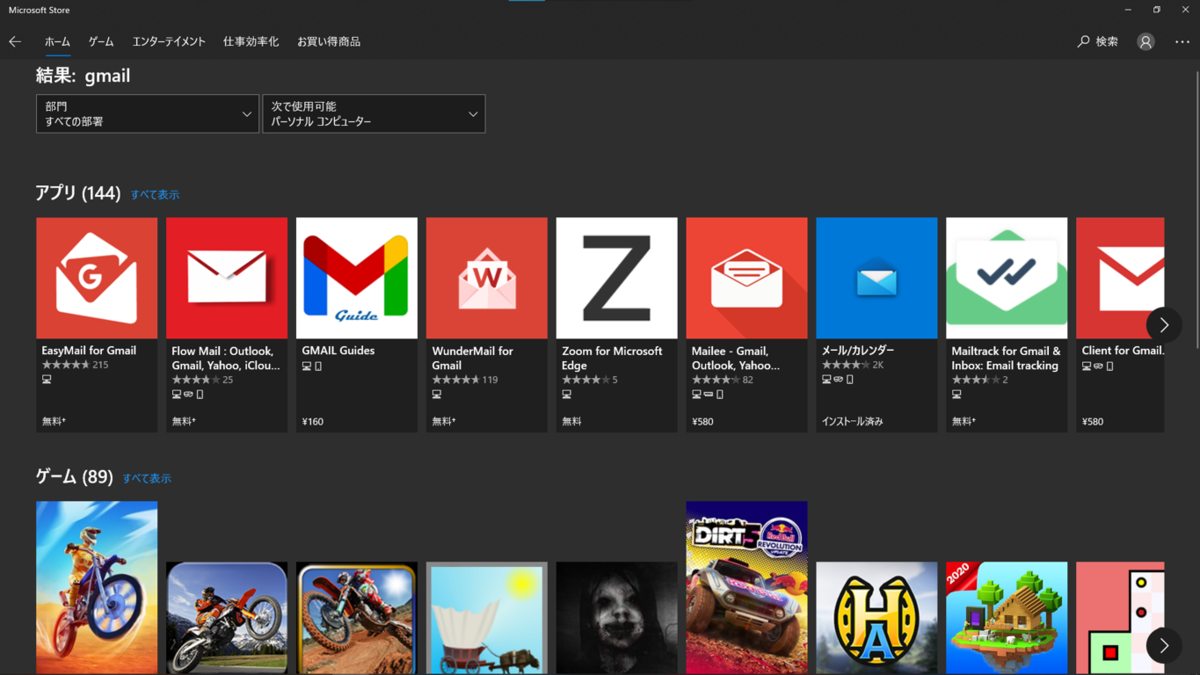Click the 検索 search button
This screenshot has width=1200, height=675.
[1098, 42]
